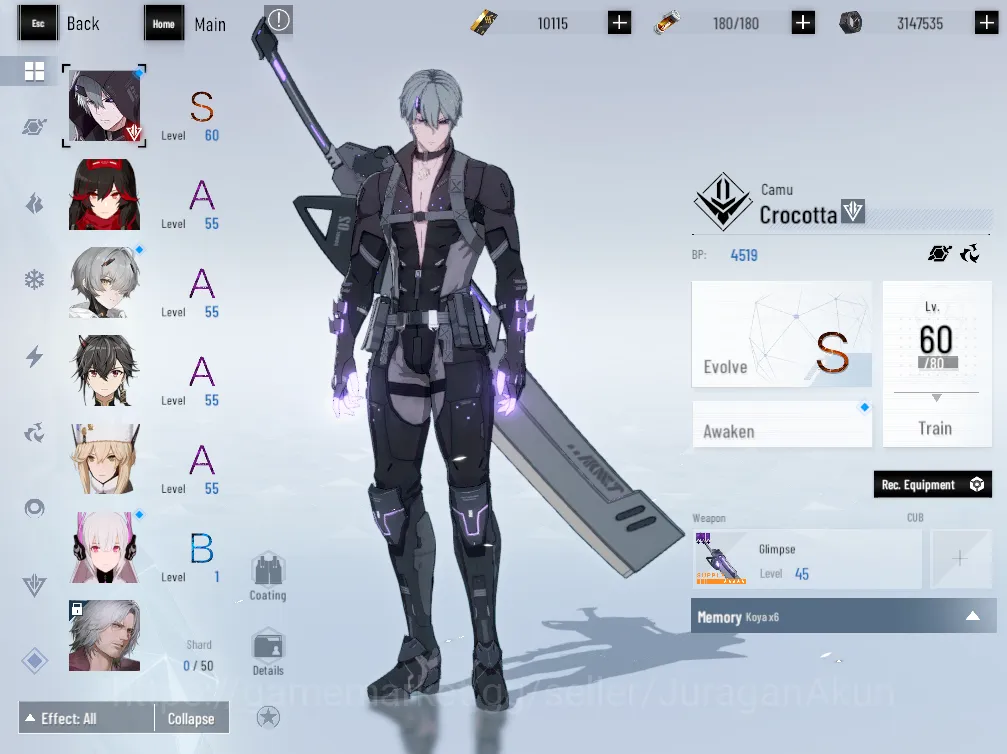Open the Awaken panel
The height and width of the screenshot is (754, 1007).
782,425
